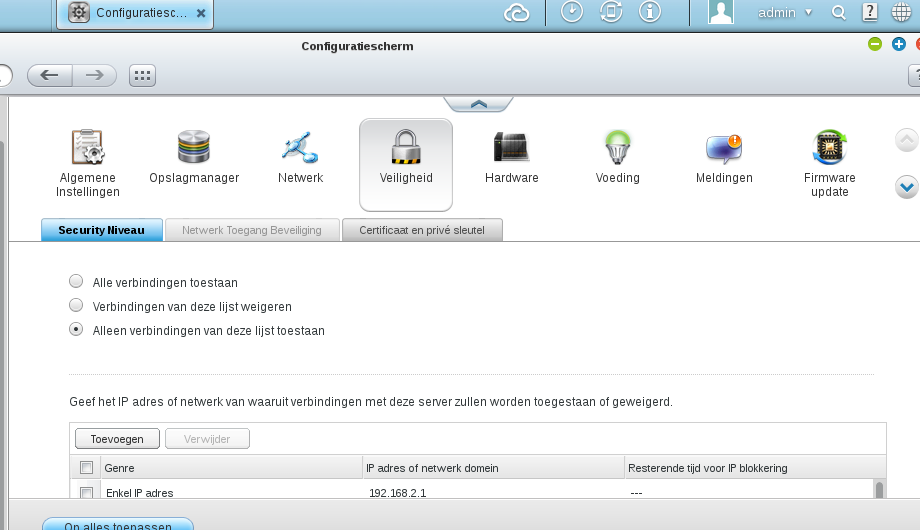Select Verbindingen van deze lijst weigeren
The image size is (920, 530).
(76, 305)
